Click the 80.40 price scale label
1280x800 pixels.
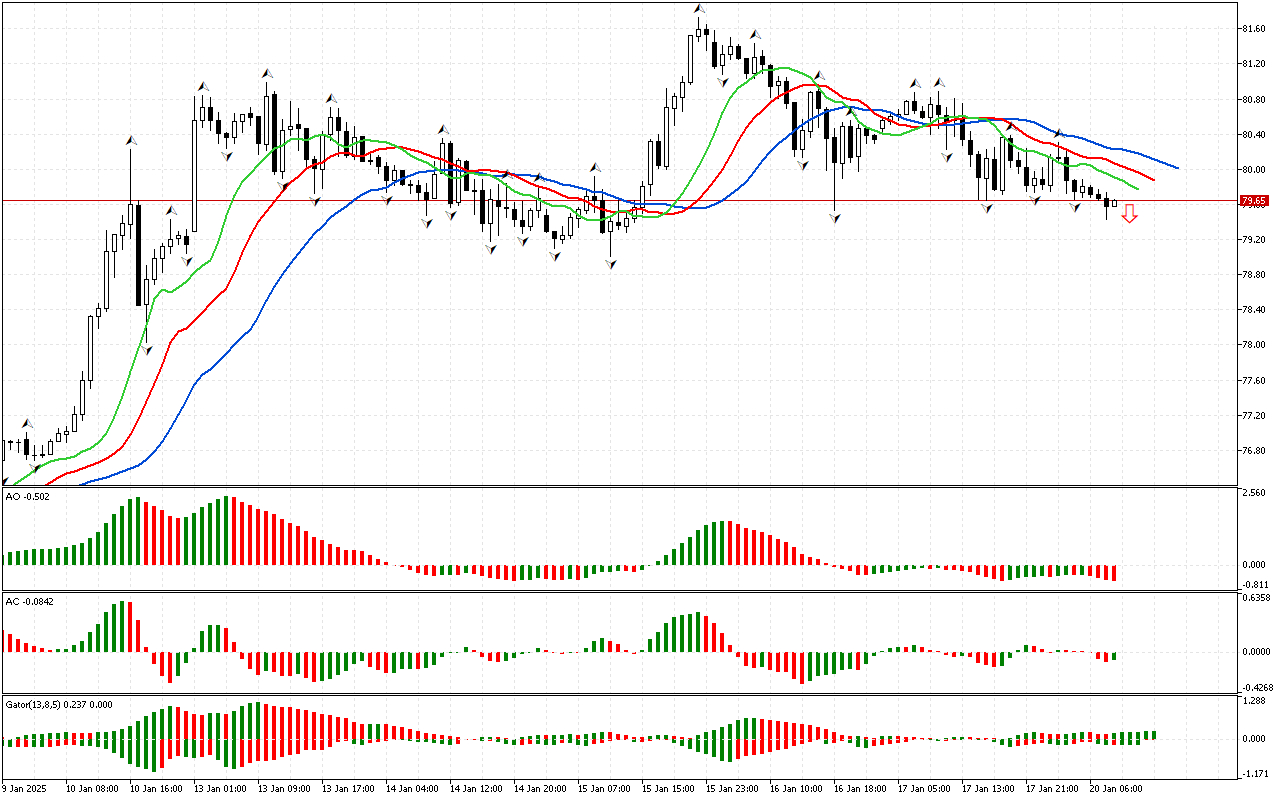tap(1253, 134)
